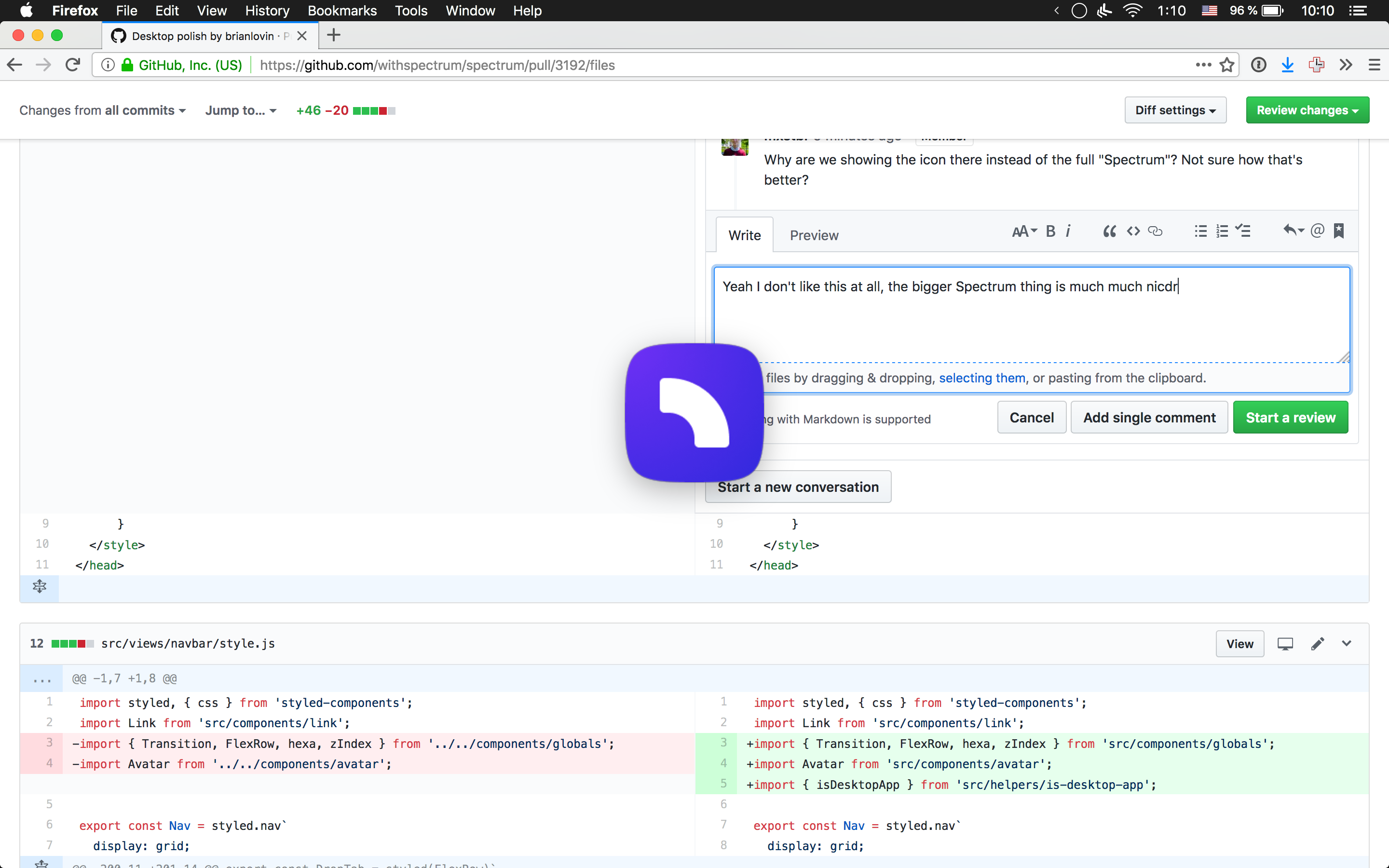The image size is (1389, 868).
Task: Toggle bold formatting in comment editor
Action: click(1050, 231)
